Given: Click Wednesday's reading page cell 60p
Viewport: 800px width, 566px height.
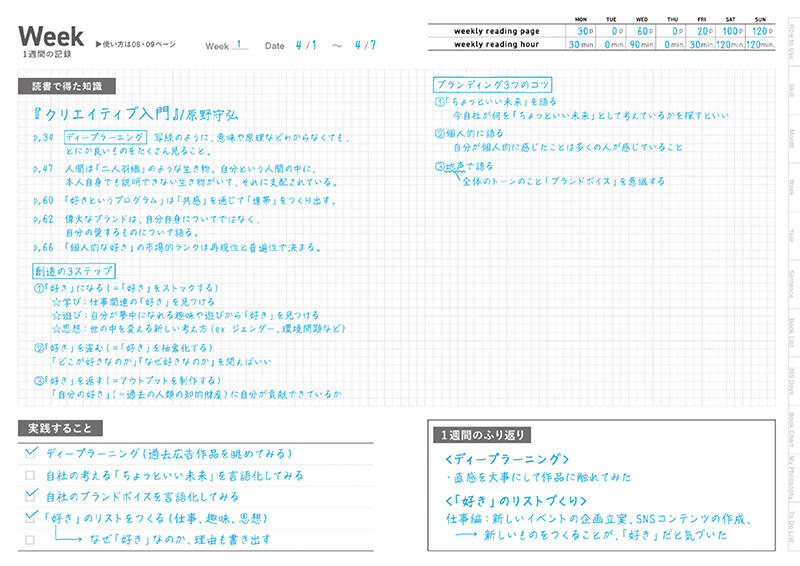Looking at the screenshot, I should [641, 31].
